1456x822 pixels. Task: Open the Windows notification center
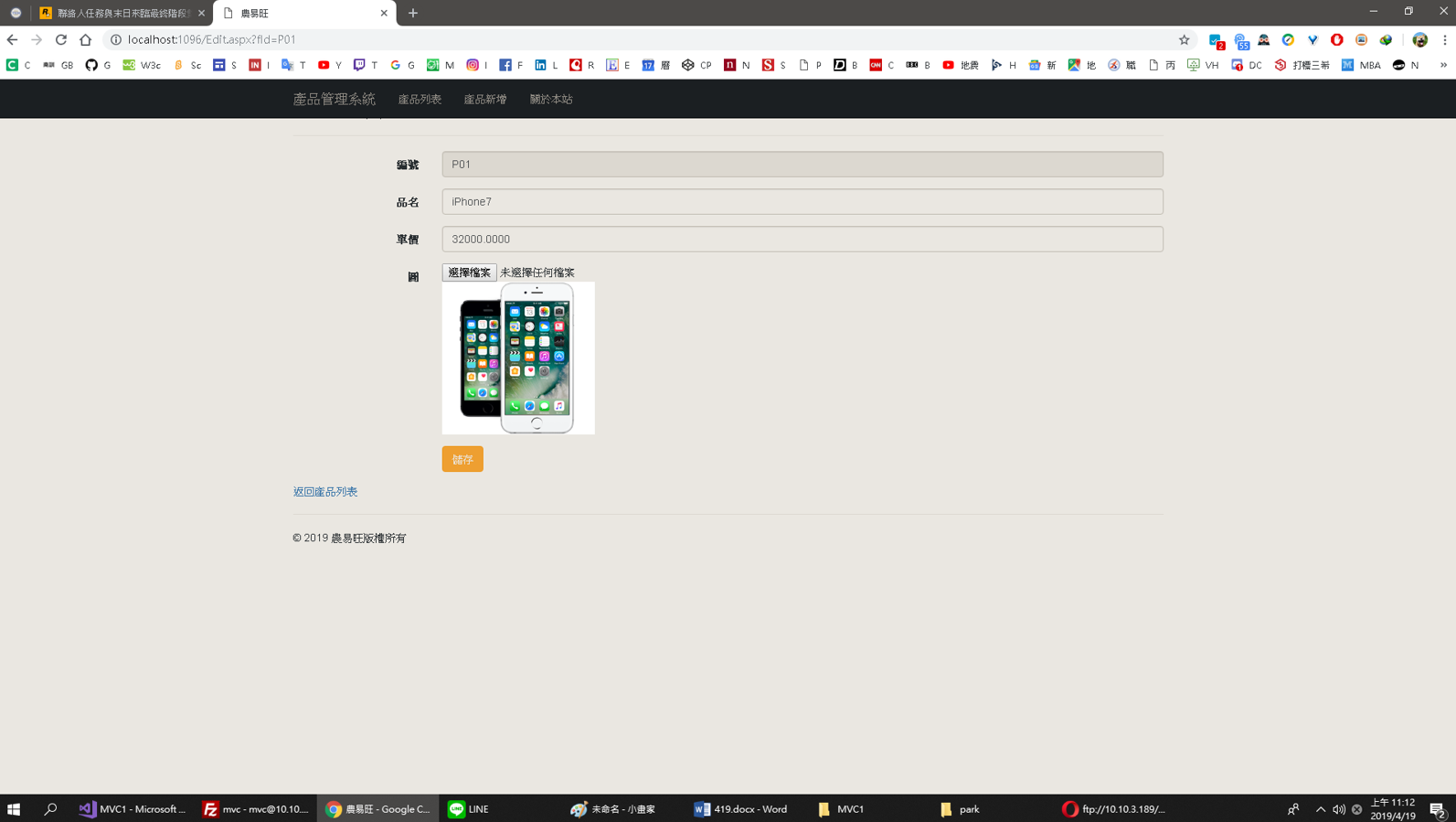click(x=1438, y=809)
